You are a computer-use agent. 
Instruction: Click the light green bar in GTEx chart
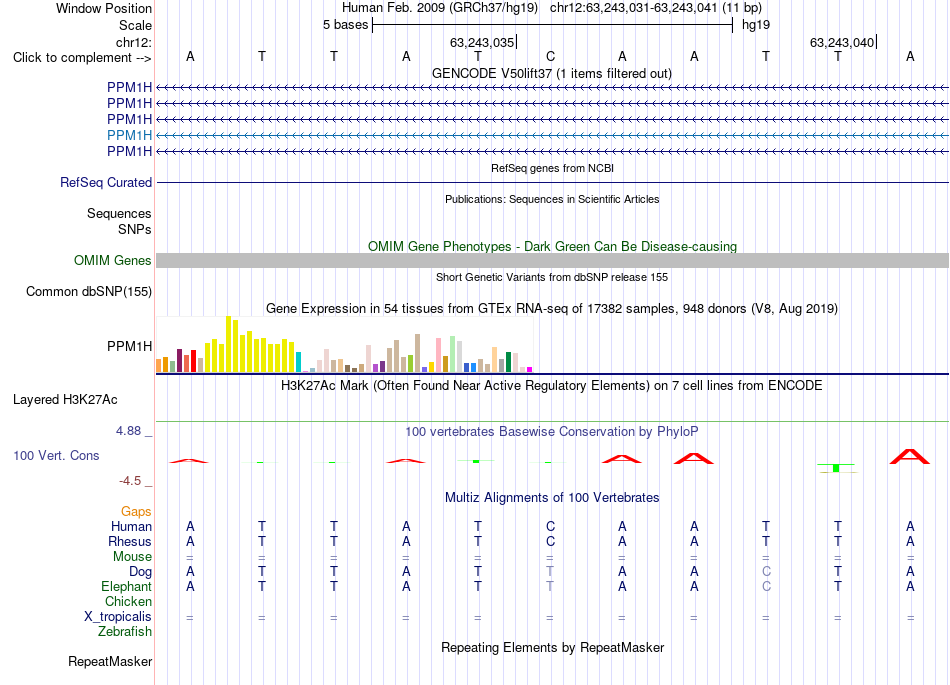pyautogui.click(x=452, y=354)
